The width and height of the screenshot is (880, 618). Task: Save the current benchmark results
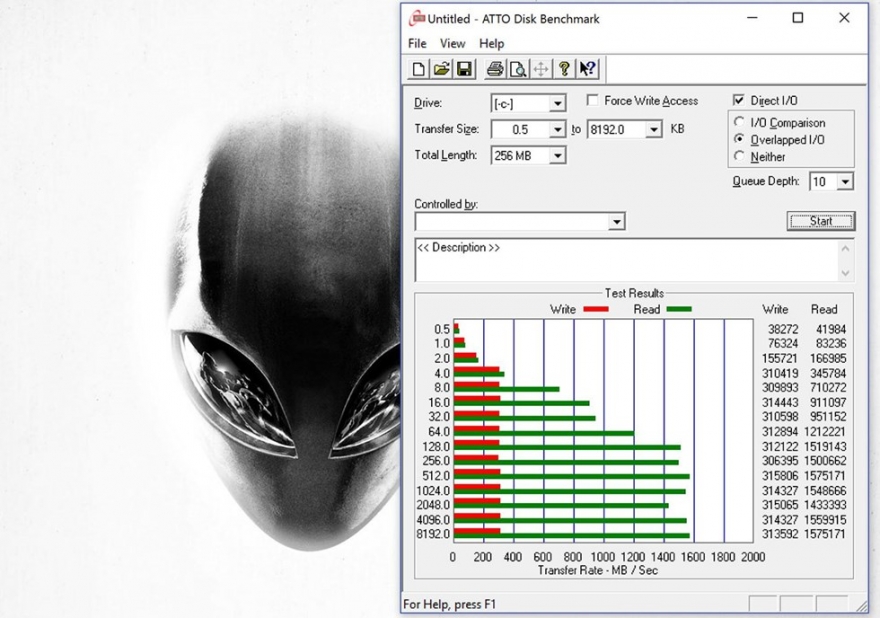click(463, 68)
